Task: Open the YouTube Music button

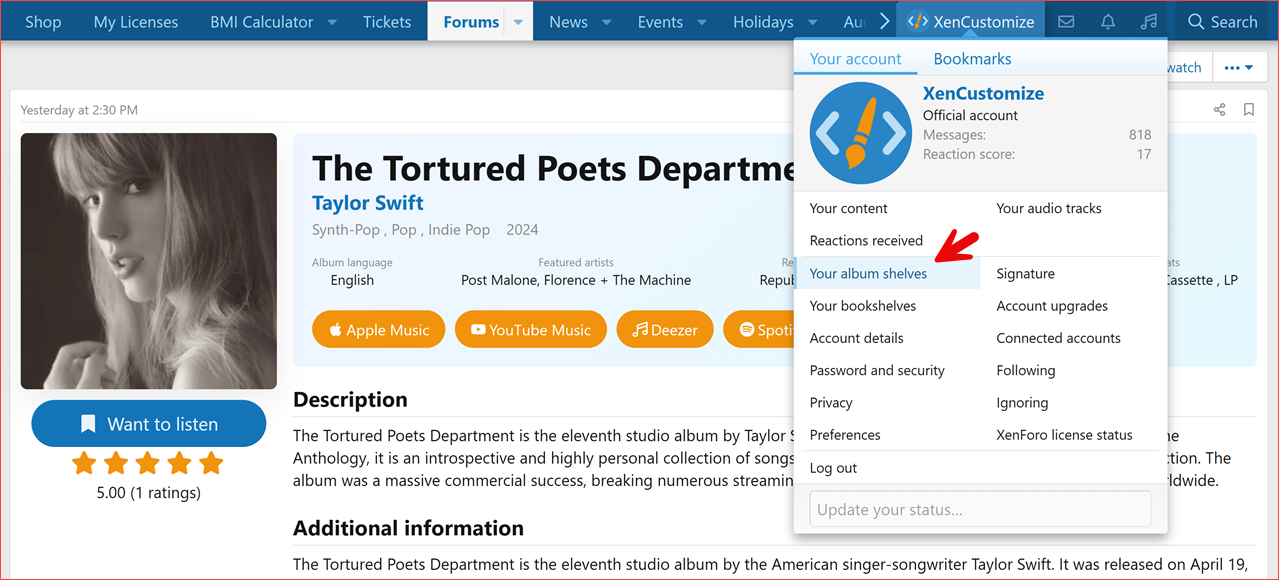Action: (x=531, y=330)
